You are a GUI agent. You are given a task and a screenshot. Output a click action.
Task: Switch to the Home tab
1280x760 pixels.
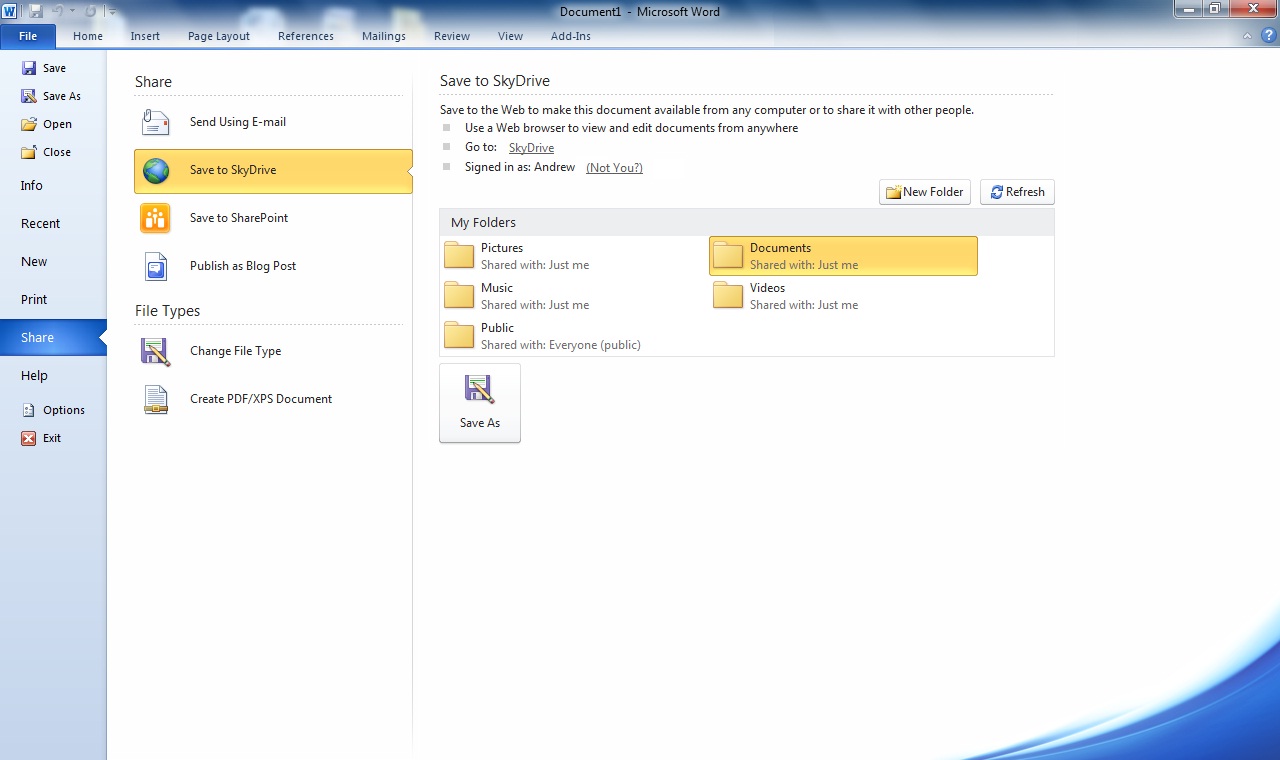coord(88,36)
